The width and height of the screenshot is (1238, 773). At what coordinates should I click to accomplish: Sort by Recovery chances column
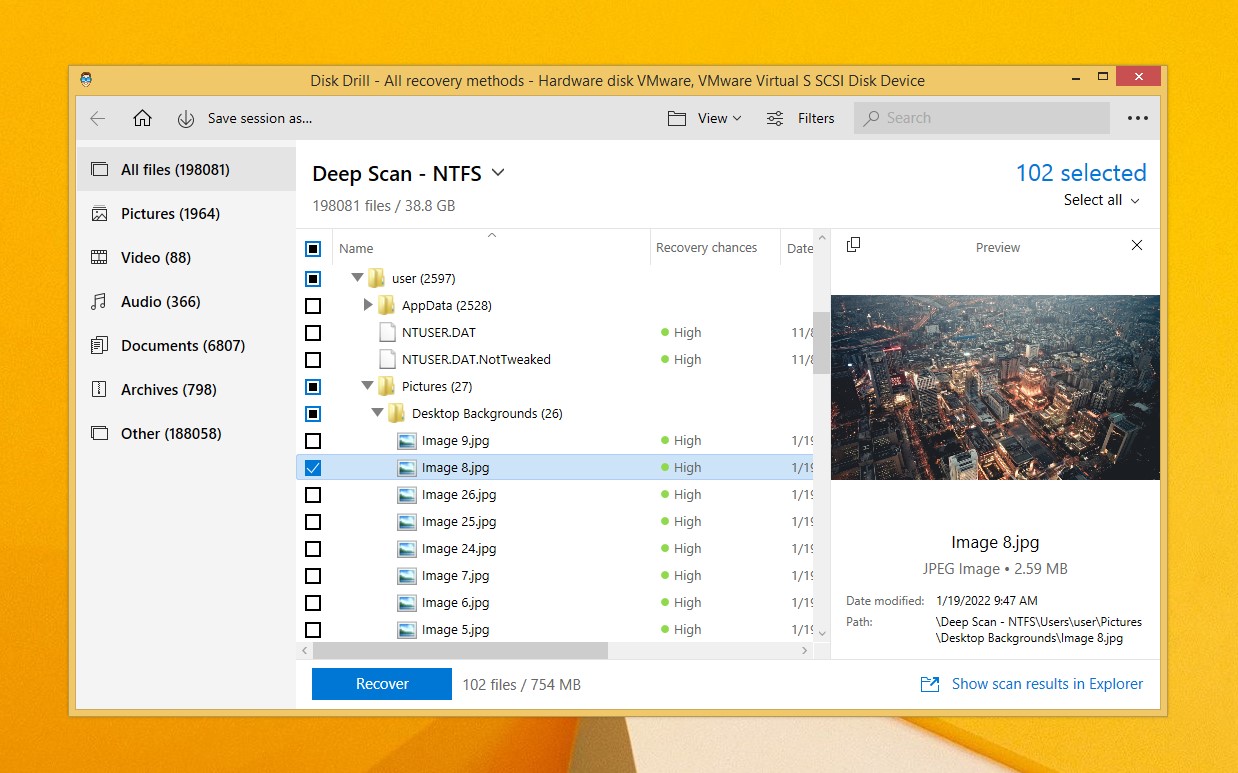[714, 248]
